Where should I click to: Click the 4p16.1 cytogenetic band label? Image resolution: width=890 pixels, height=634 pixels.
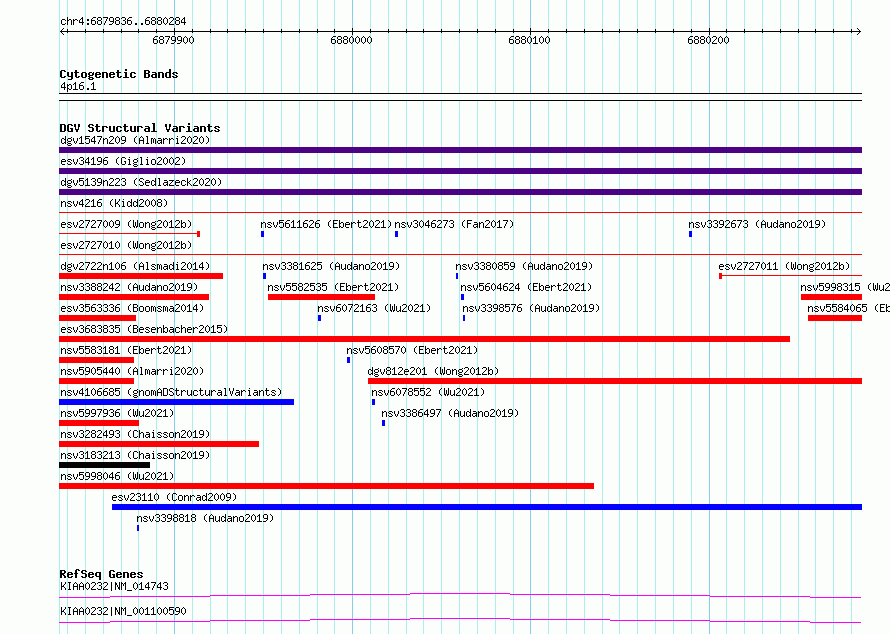pyautogui.click(x=78, y=86)
